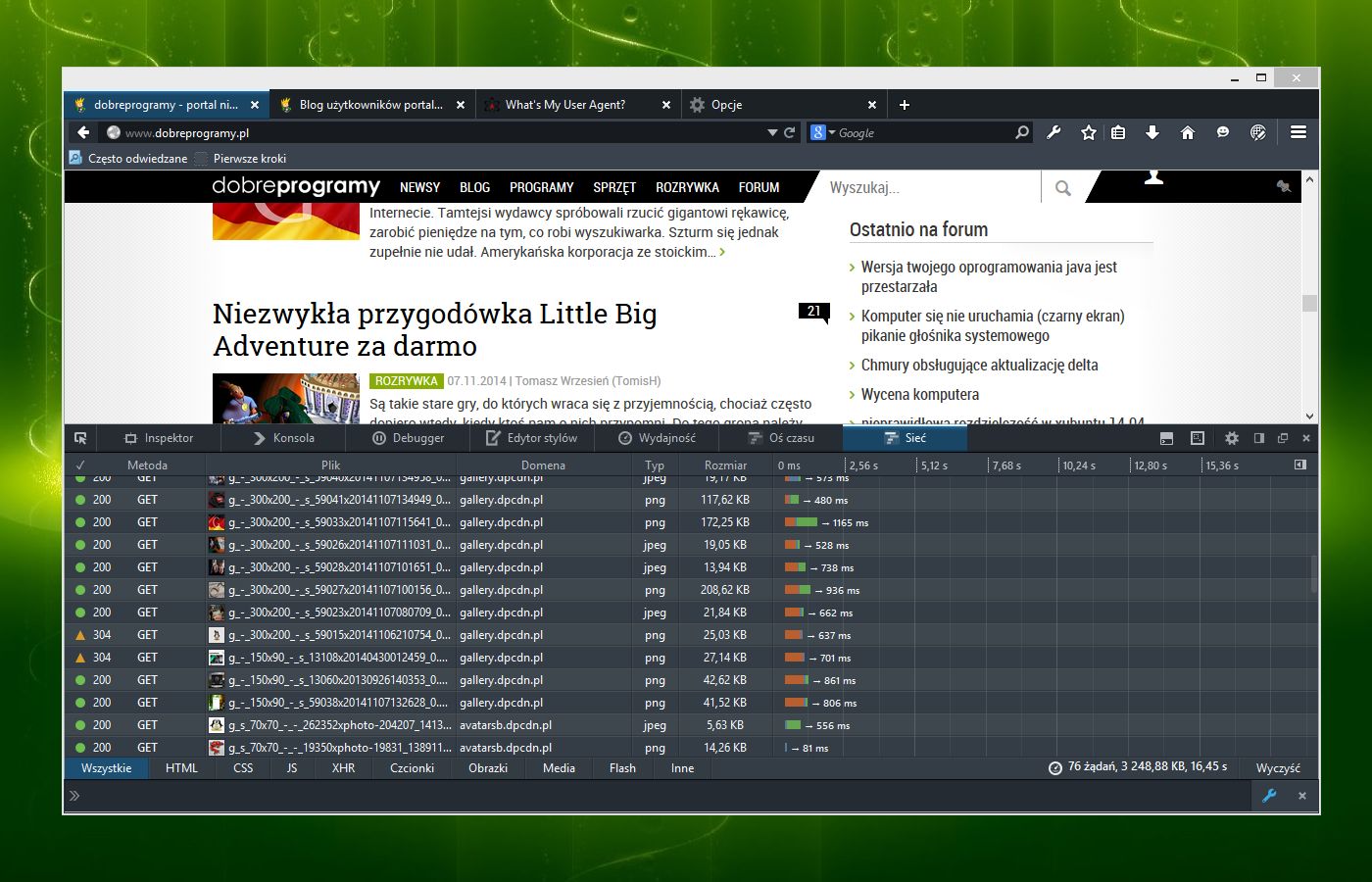Screen dimensions: 1372x882
Task: Sort by status checkmark column
Action: [x=80, y=465]
